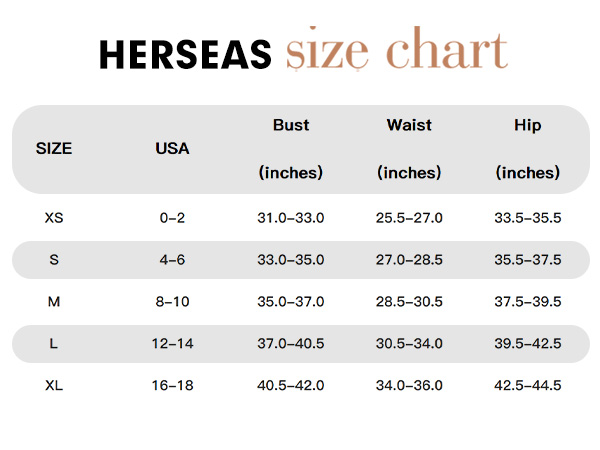
Task: Select the L size row label
Action: pyautogui.click(x=54, y=344)
